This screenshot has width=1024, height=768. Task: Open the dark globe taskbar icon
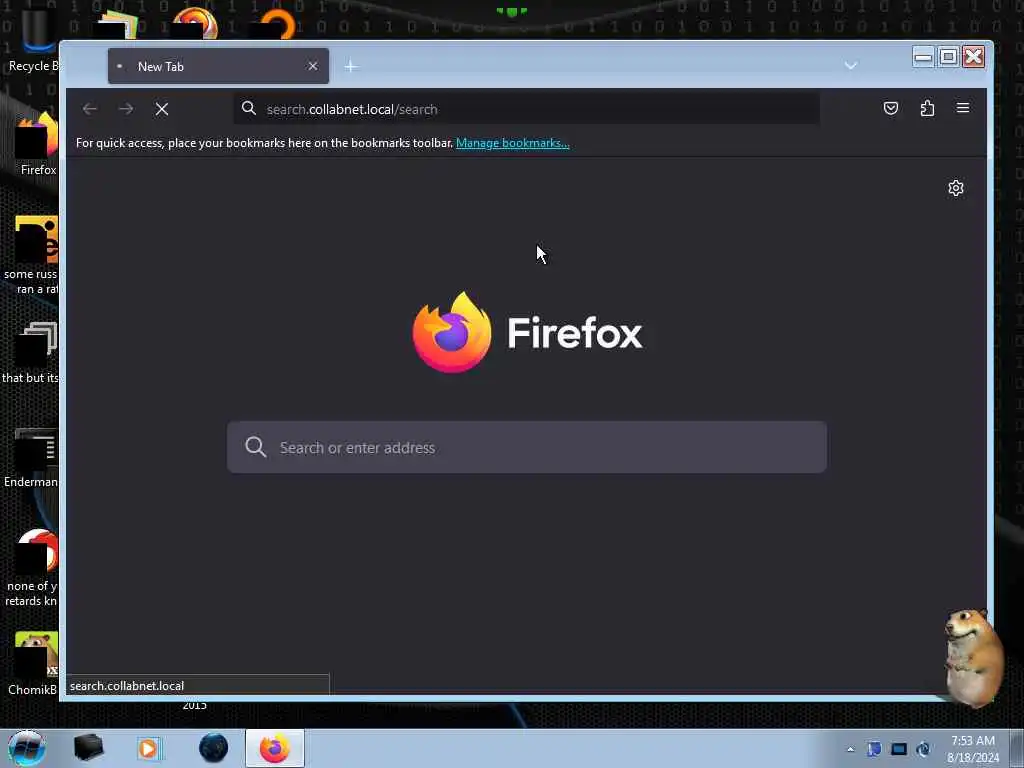(214, 748)
